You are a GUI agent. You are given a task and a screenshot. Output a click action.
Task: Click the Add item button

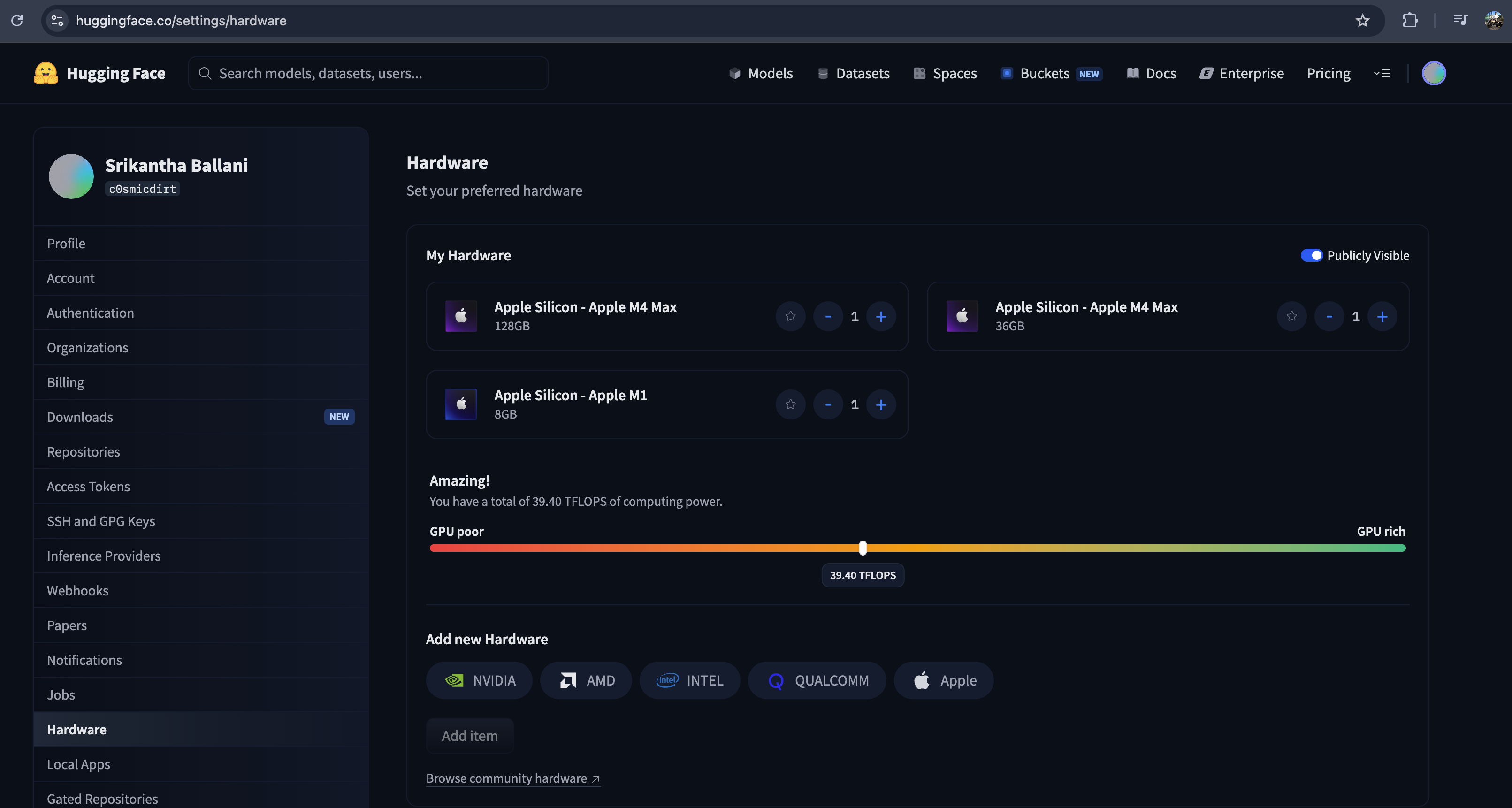click(470, 735)
